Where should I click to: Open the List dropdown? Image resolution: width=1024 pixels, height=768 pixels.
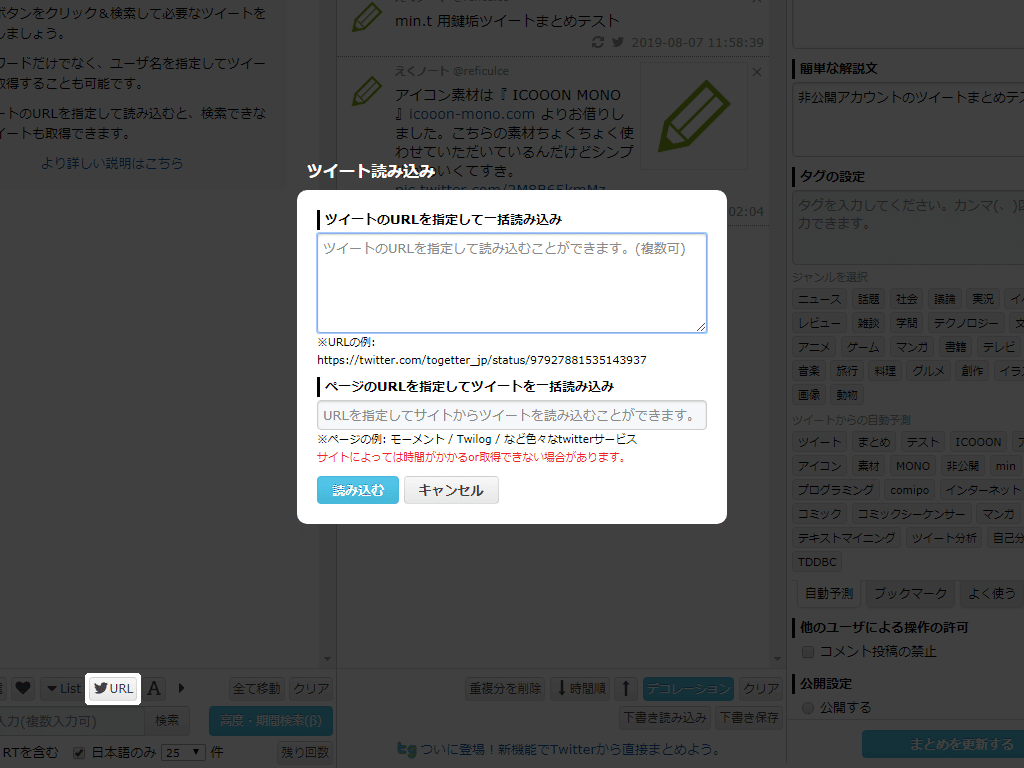(62, 688)
